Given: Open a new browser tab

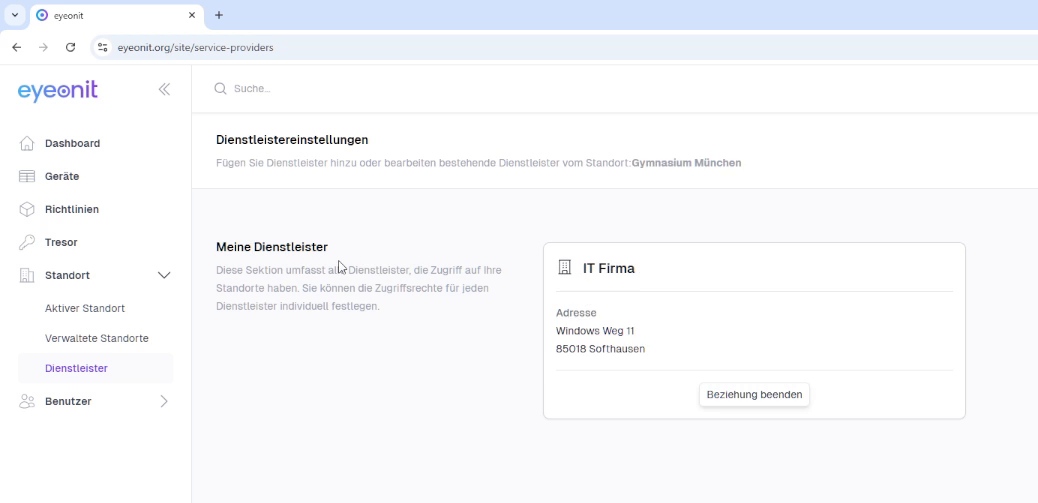Looking at the screenshot, I should pos(219,15).
